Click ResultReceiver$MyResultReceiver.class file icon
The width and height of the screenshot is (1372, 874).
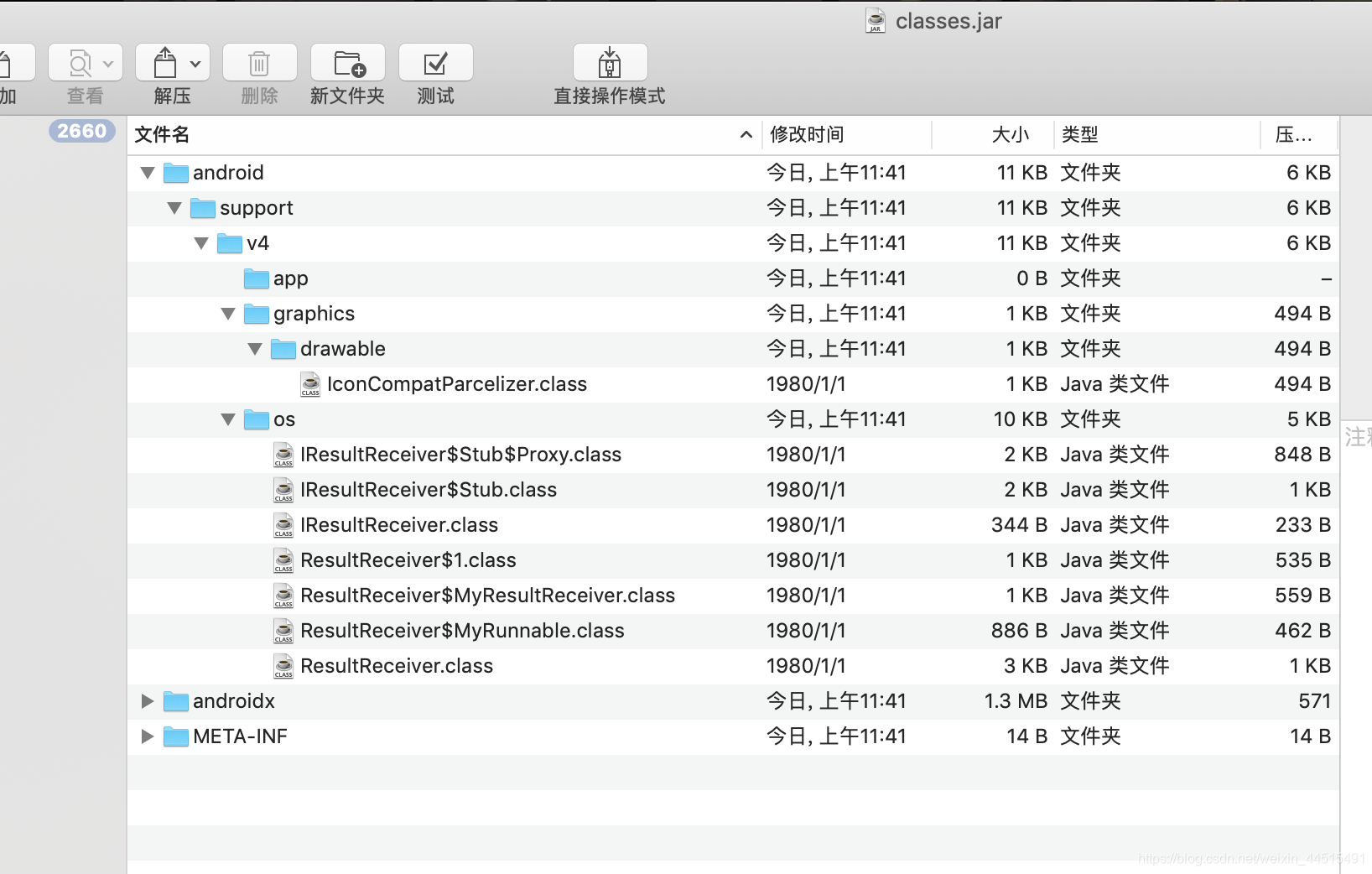click(x=283, y=596)
